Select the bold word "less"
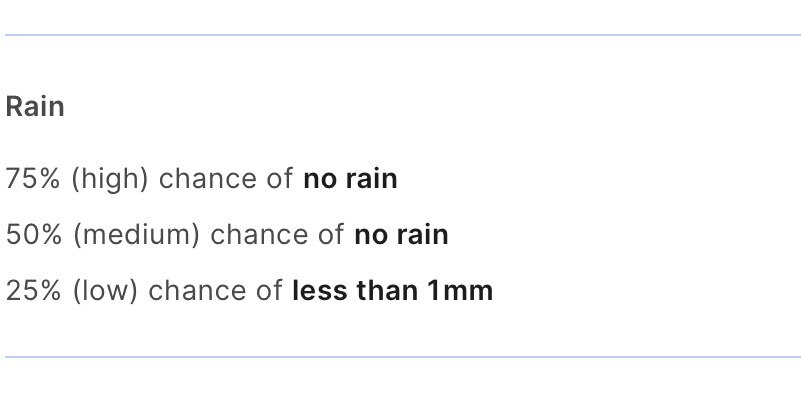Viewport: 801px width, 393px height. tap(320, 291)
